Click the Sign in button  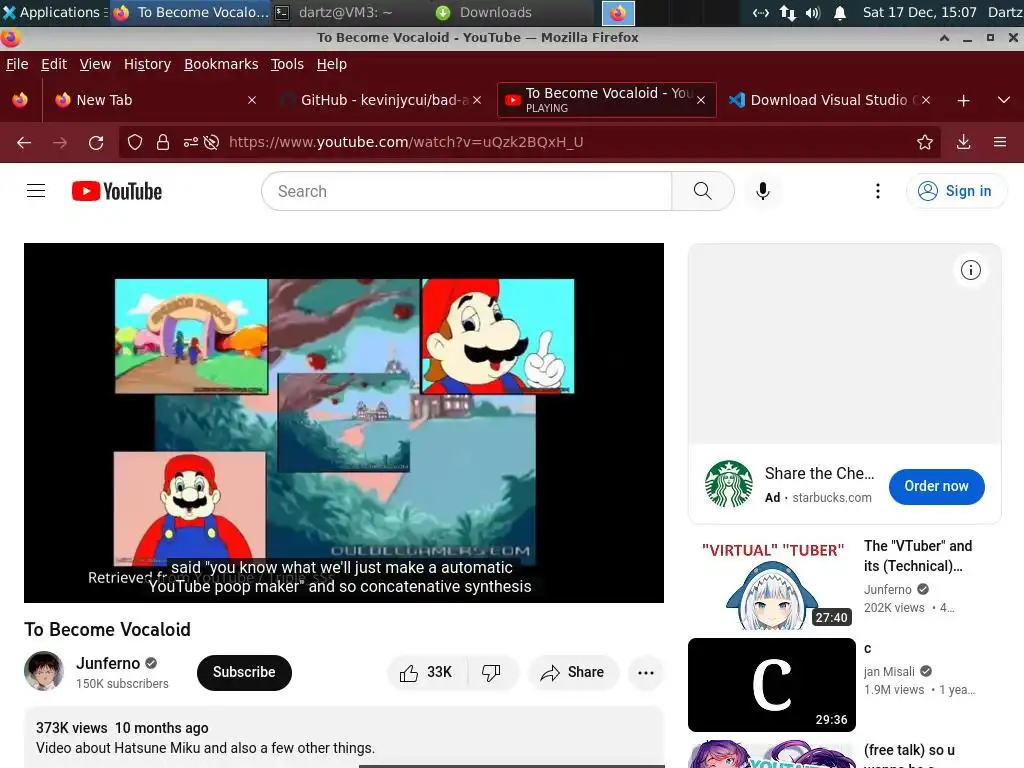[956, 191]
